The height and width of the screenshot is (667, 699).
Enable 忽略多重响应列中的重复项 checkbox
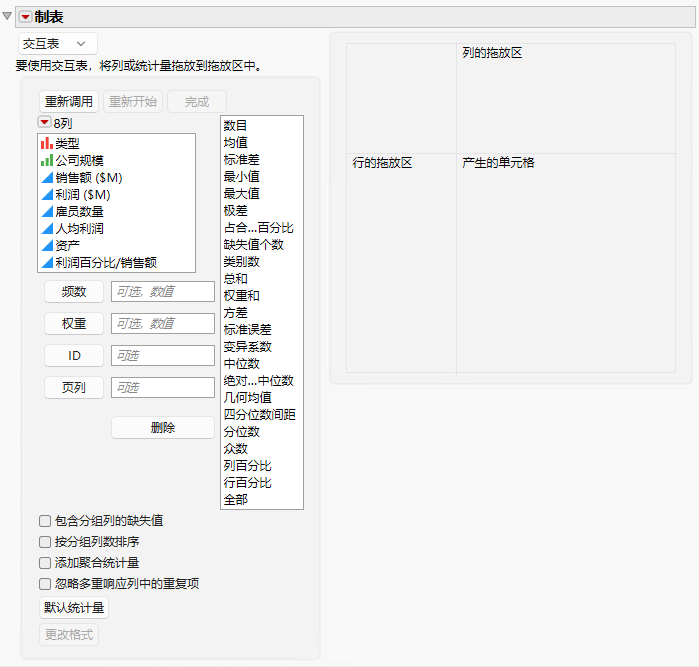click(x=45, y=584)
